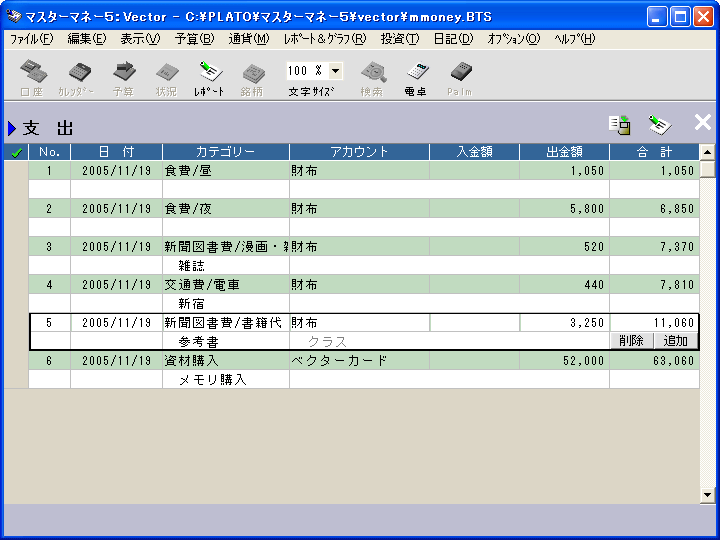Open the ファイル(F) menu
Image resolution: width=720 pixels, height=540 pixels.
[x=32, y=39]
